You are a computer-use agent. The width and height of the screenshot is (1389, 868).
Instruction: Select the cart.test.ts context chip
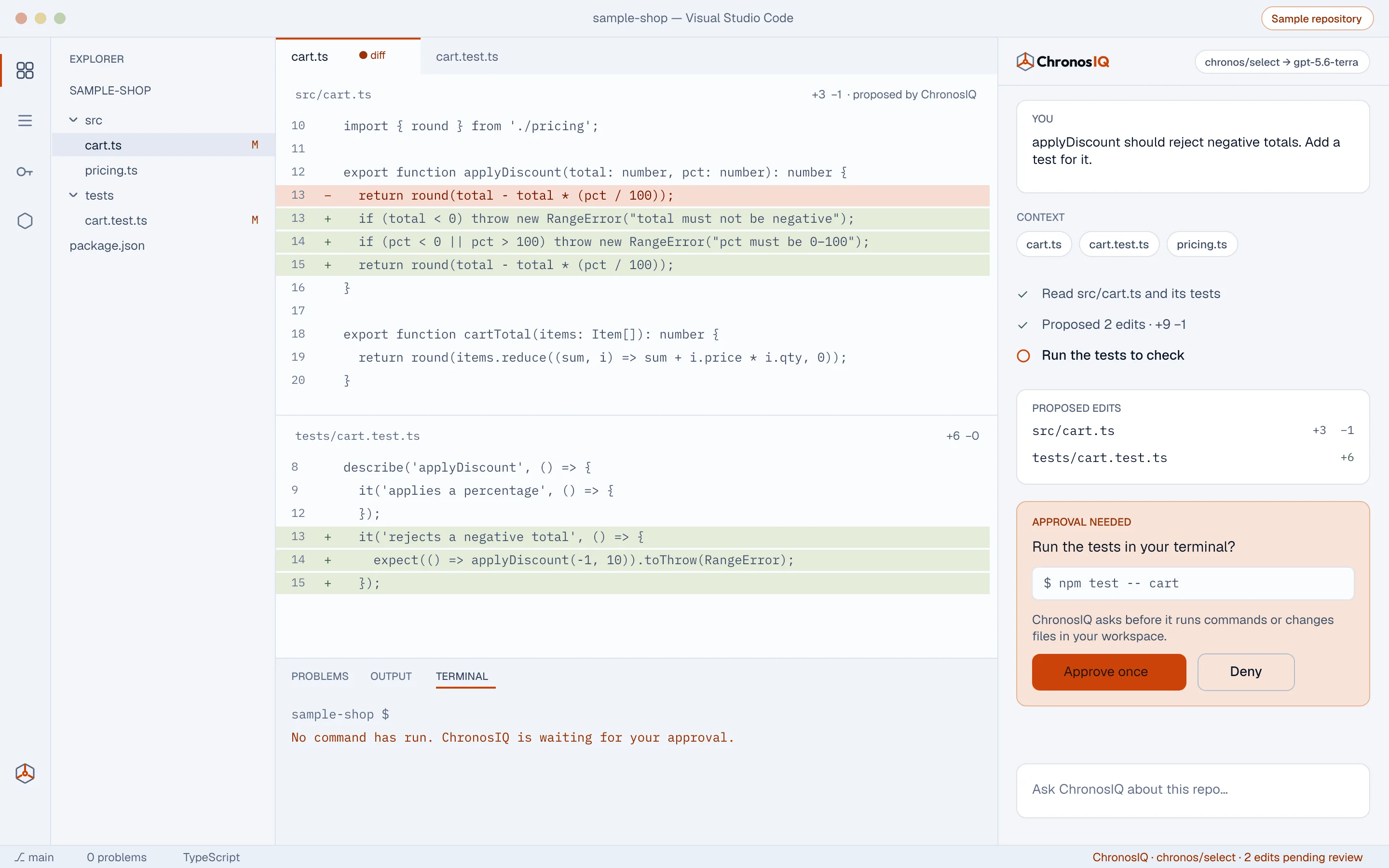1118,244
